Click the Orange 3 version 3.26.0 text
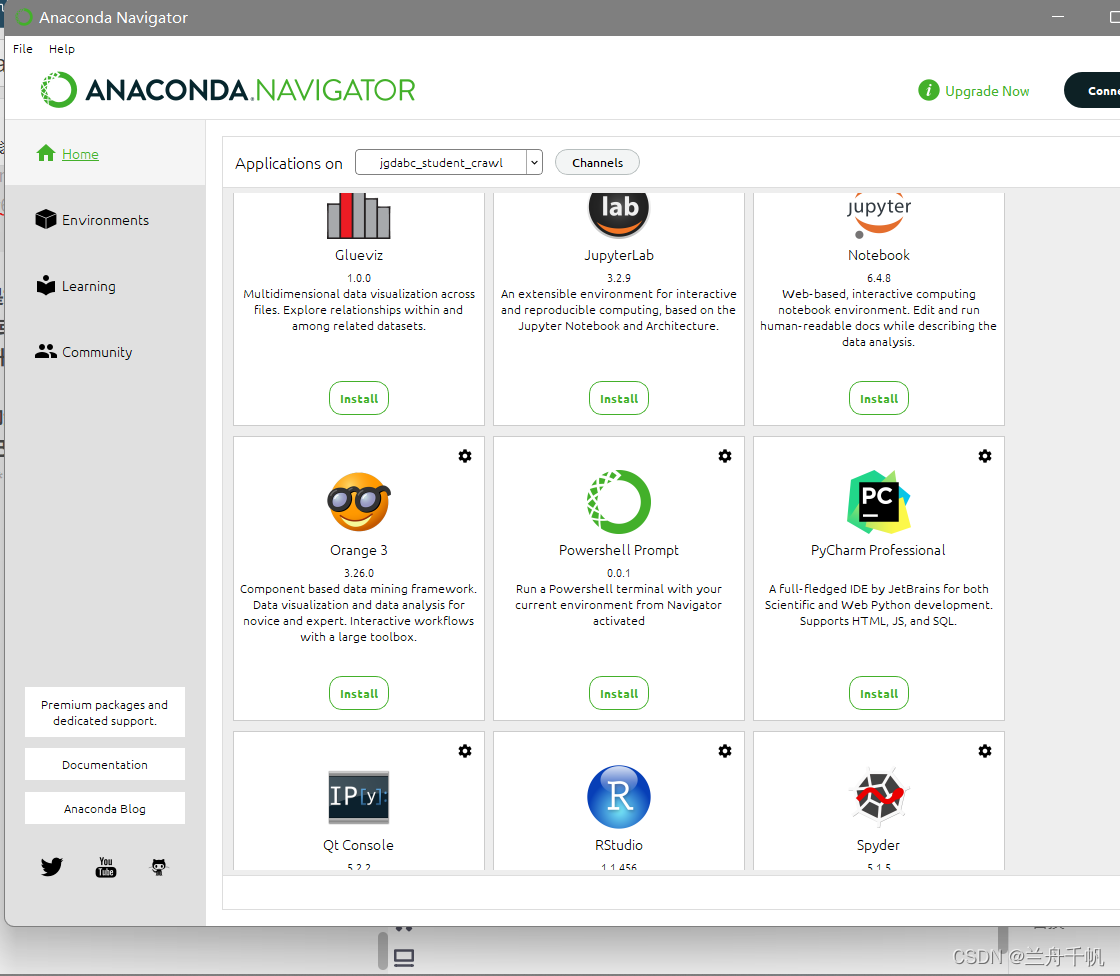The image size is (1120, 976). coord(359,573)
